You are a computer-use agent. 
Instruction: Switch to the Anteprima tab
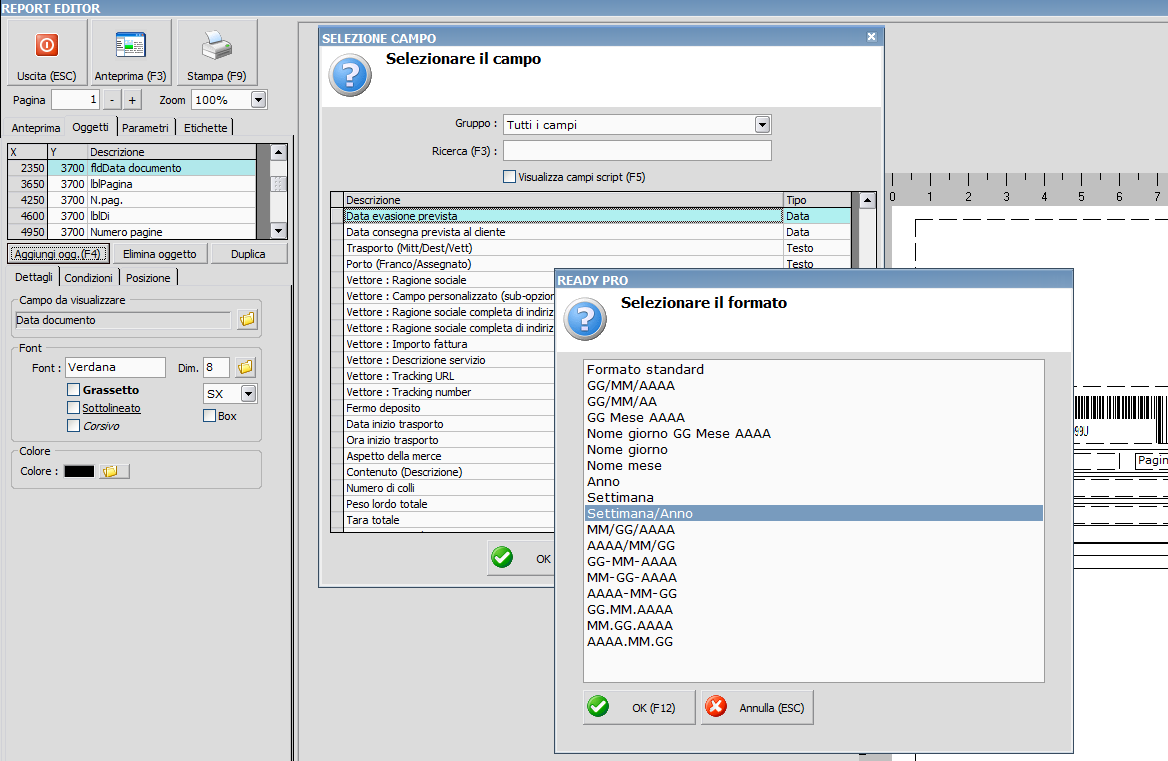point(36,128)
